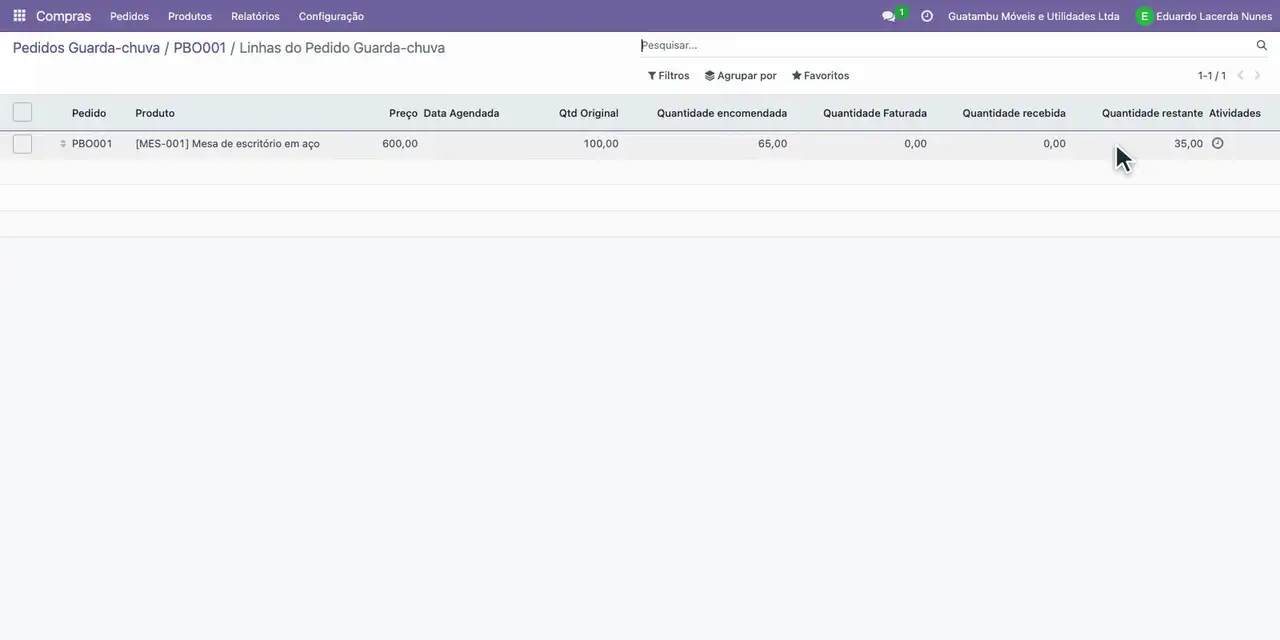Image resolution: width=1280 pixels, height=640 pixels.
Task: Sort by the Pedido column header
Action: 89,113
